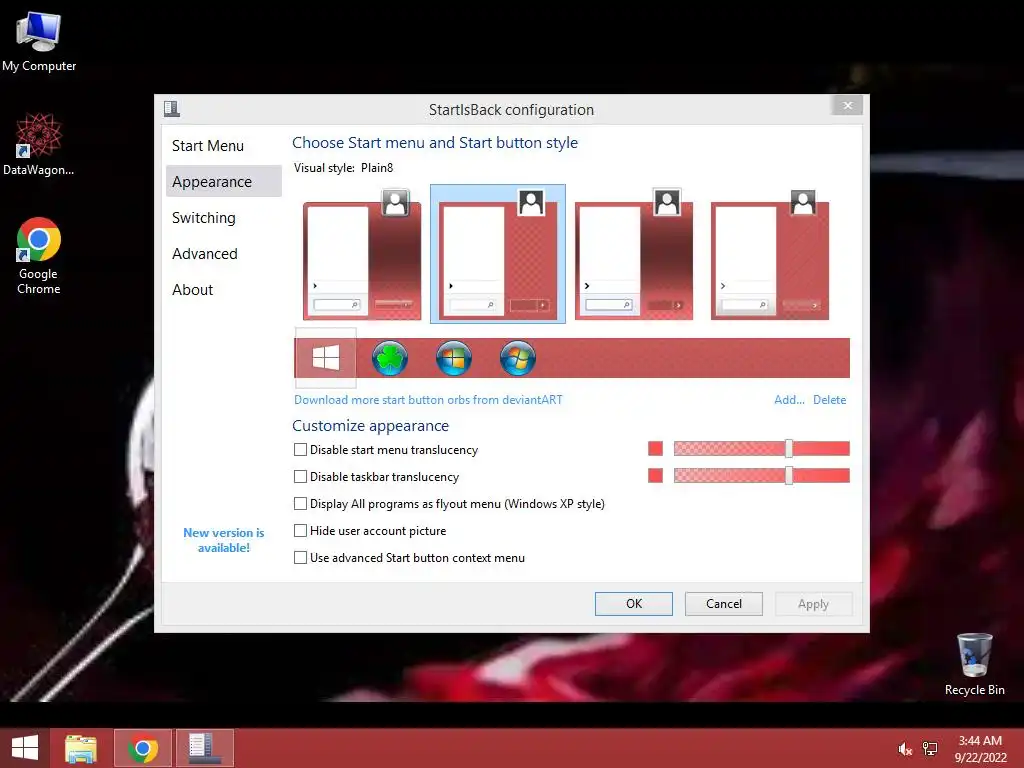Viewport: 1024px width, 768px height.
Task: Choose the third start menu style thumbnail
Action: [x=633, y=254]
